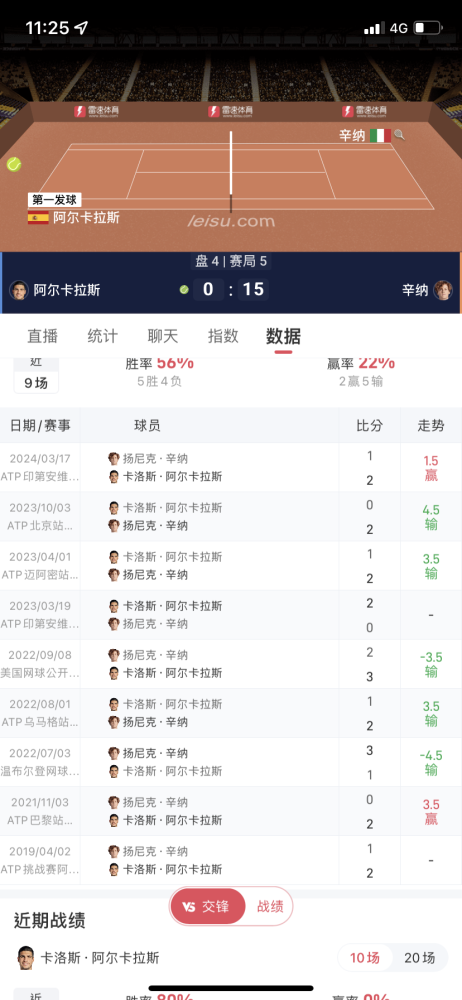The height and width of the screenshot is (1000, 462).
Task: Tap the magnifier icon beside 辛纳's flag
Action: click(399, 135)
